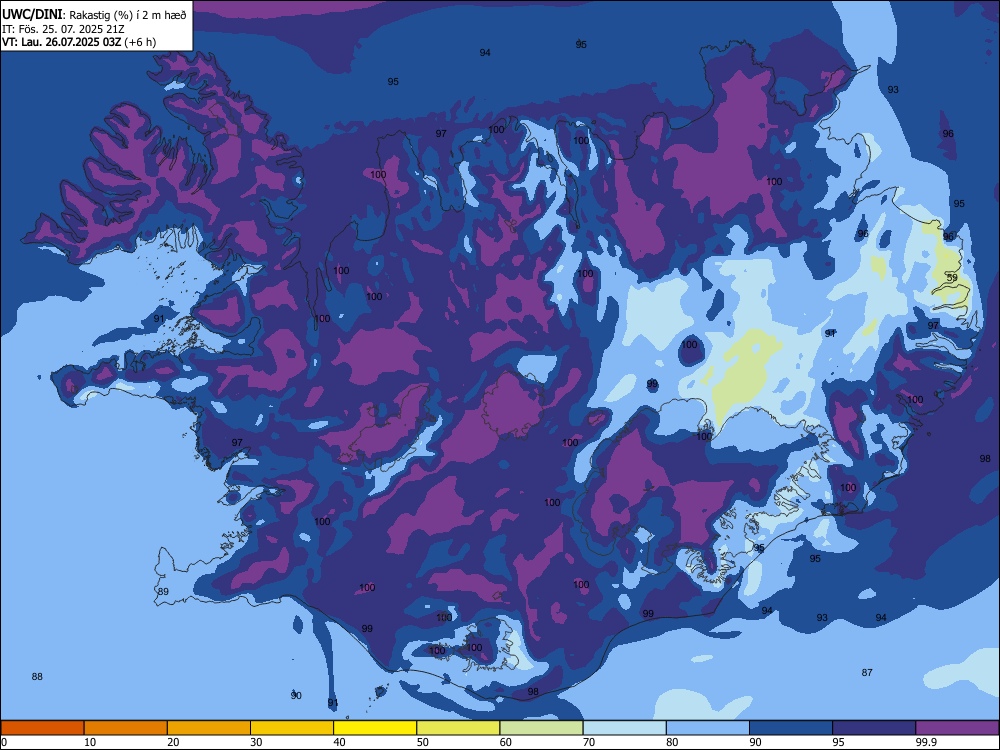Select the 10–20 orange legend swatch
Screen dimensions: 1000x750
point(126,728)
